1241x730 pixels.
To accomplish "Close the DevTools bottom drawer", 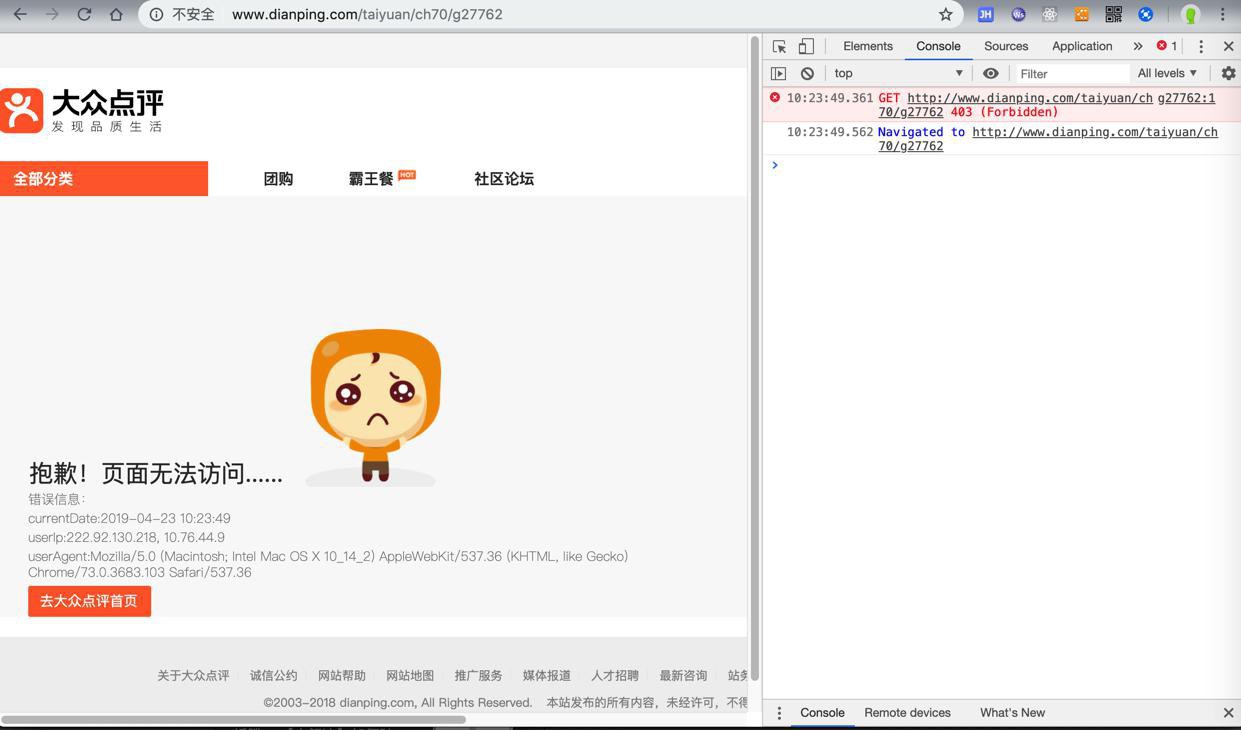I will click(x=1228, y=713).
